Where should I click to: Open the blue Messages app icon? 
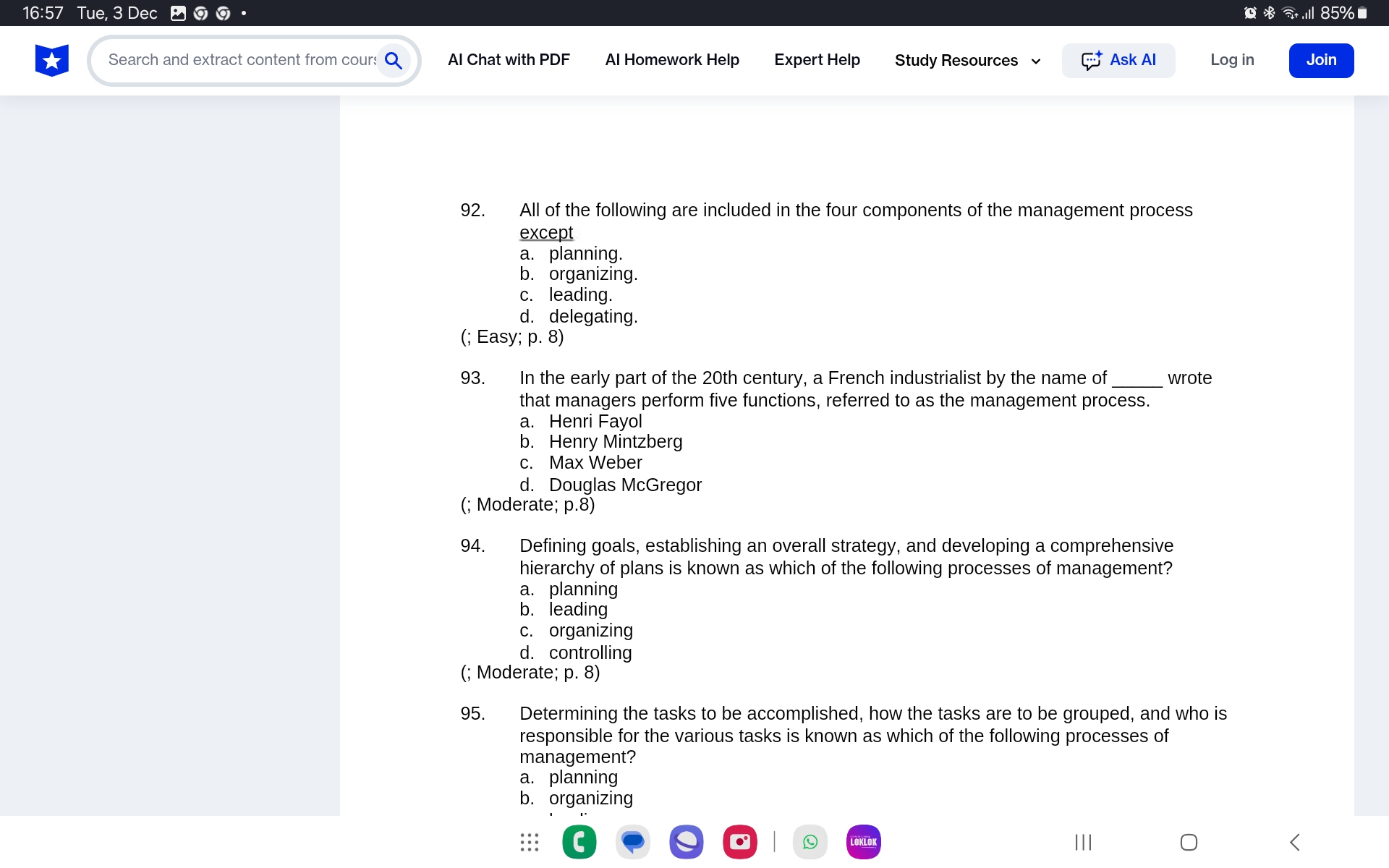(632, 842)
